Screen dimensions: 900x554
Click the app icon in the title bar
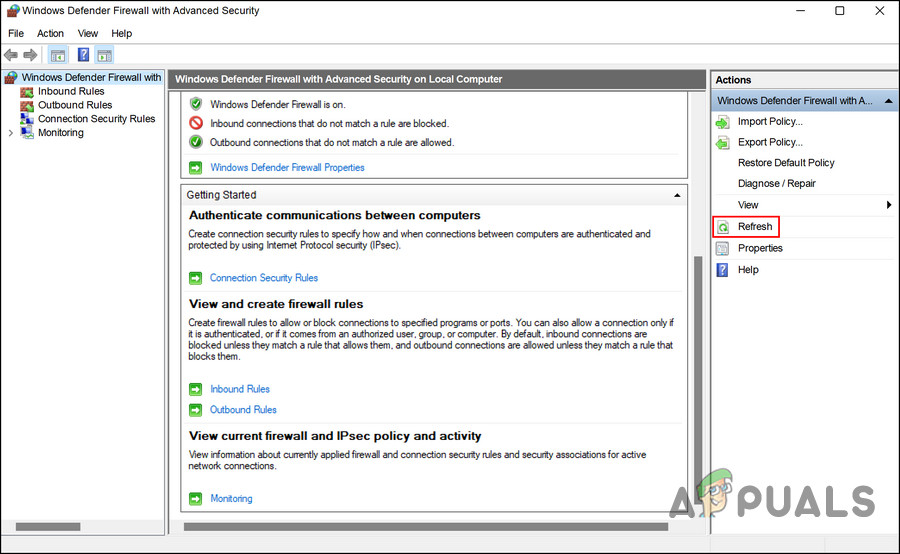click(13, 10)
